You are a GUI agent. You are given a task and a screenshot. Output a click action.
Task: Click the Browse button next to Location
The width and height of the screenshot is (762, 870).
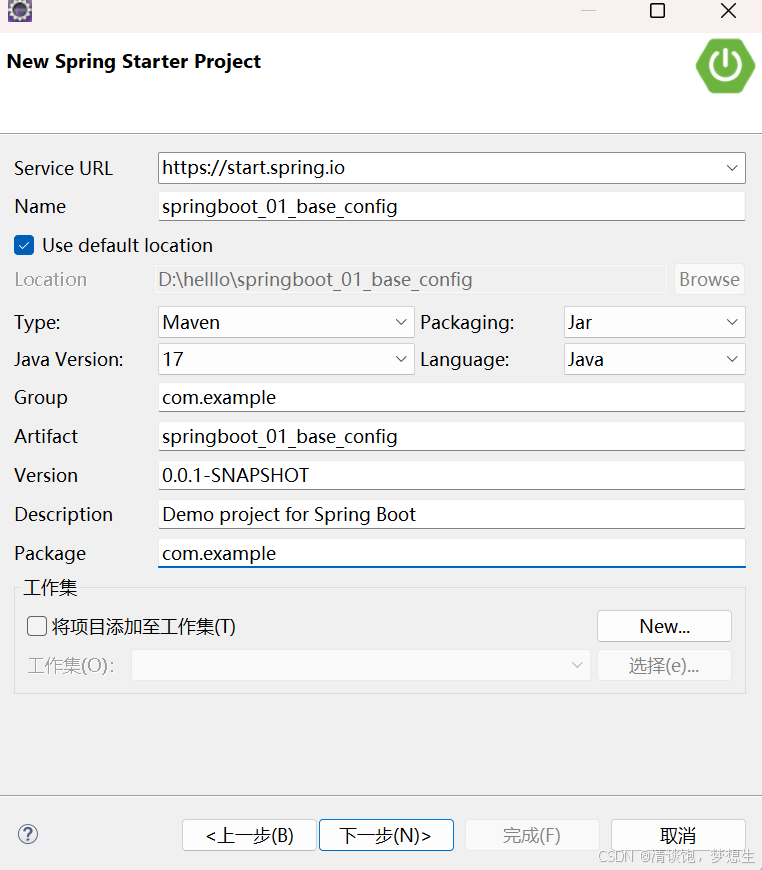click(709, 279)
